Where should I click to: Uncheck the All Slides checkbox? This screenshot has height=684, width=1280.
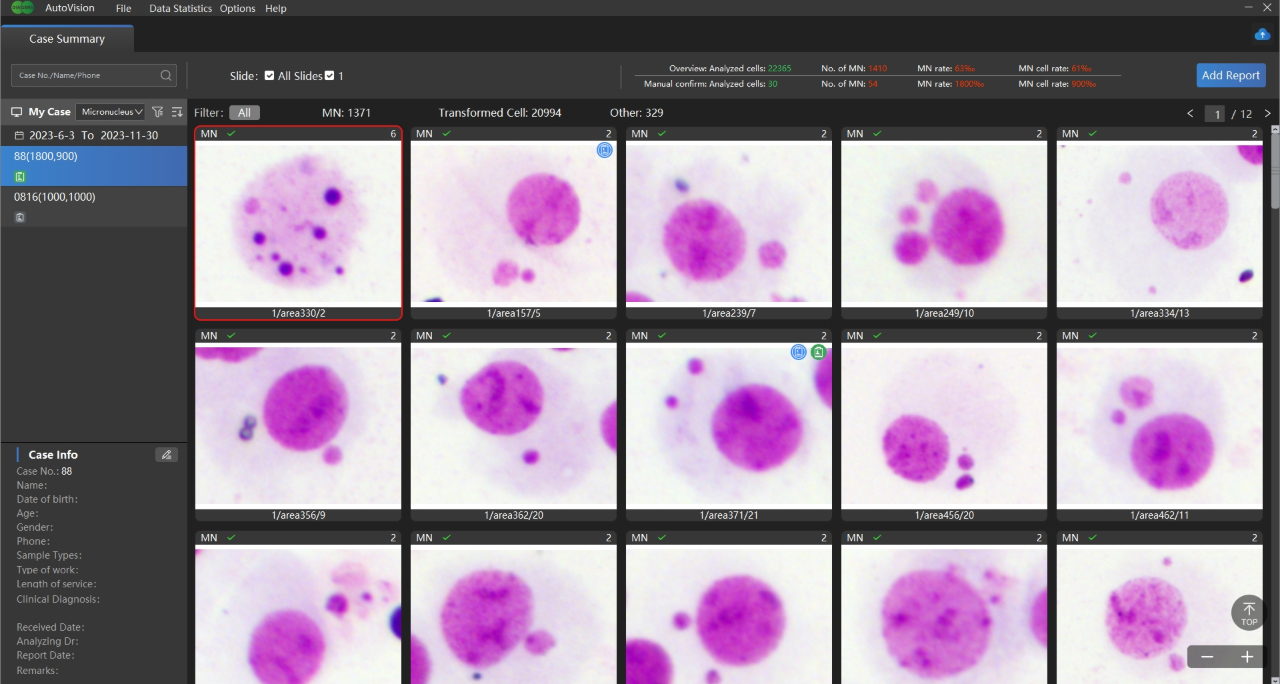(x=269, y=76)
